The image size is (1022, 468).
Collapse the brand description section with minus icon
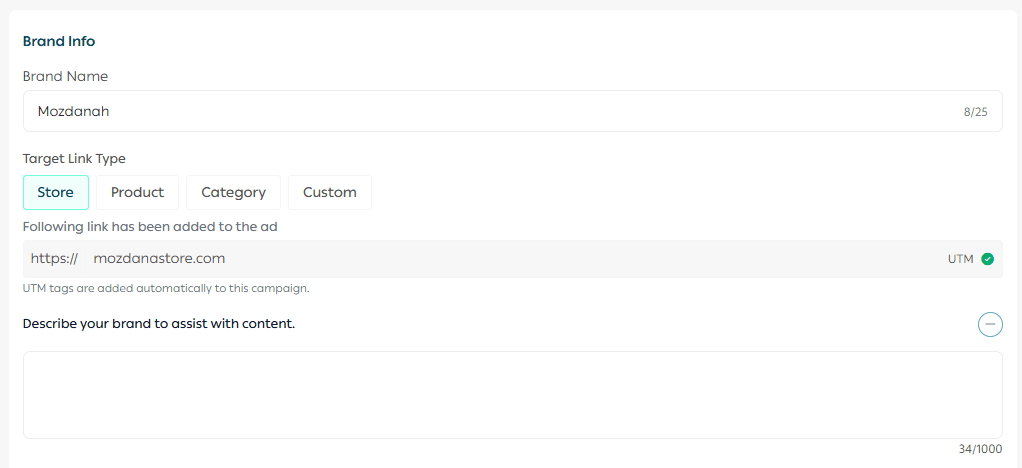990,324
